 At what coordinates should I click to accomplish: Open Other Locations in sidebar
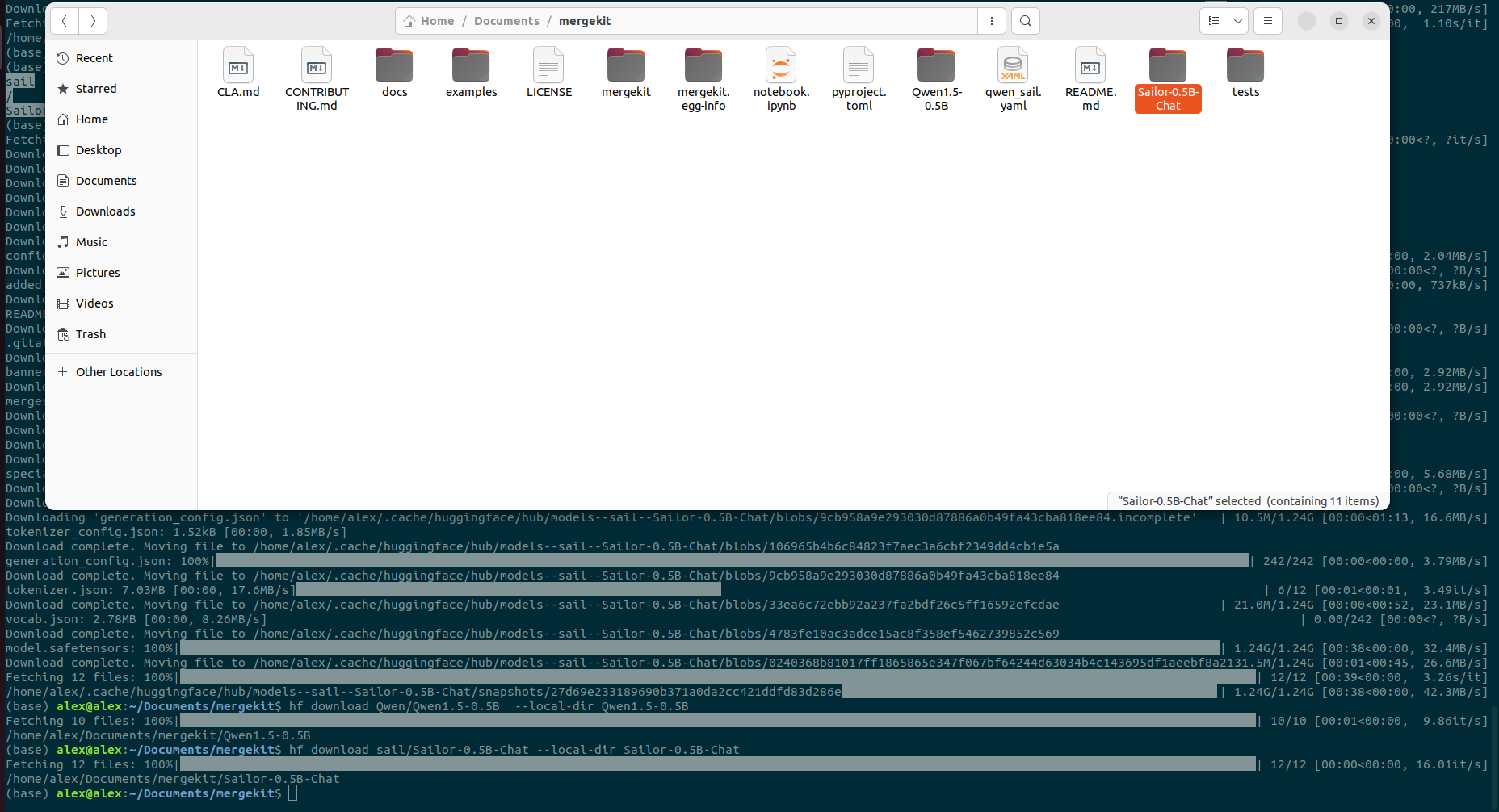pos(118,372)
